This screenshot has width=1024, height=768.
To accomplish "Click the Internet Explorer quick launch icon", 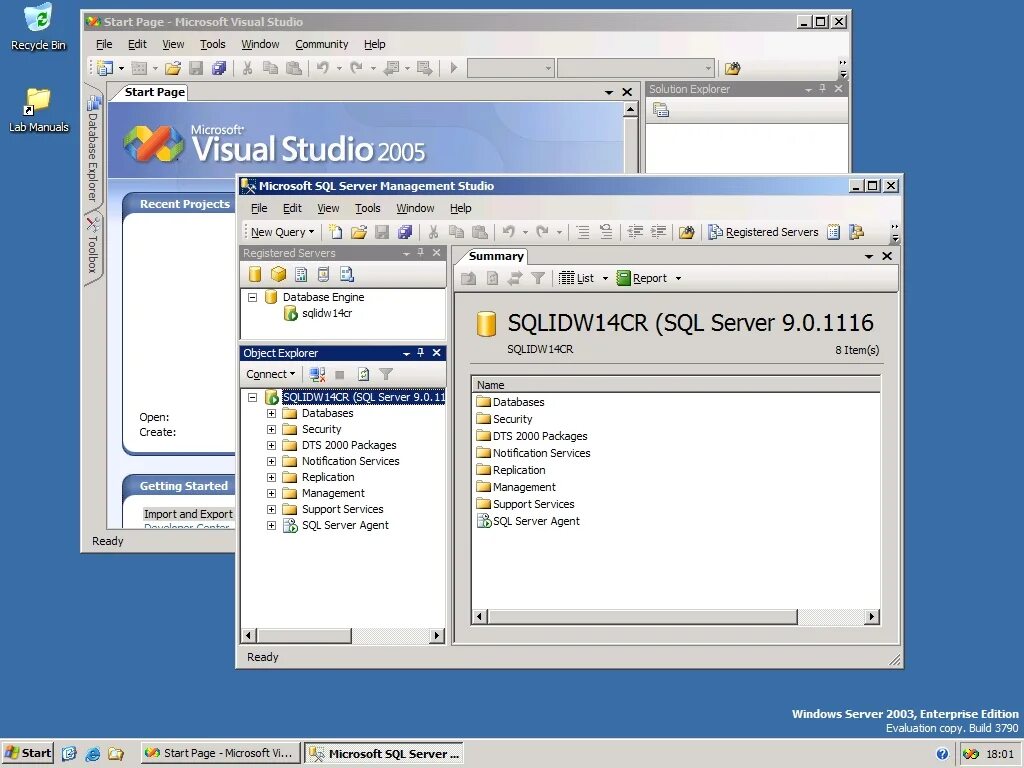I will [92, 753].
